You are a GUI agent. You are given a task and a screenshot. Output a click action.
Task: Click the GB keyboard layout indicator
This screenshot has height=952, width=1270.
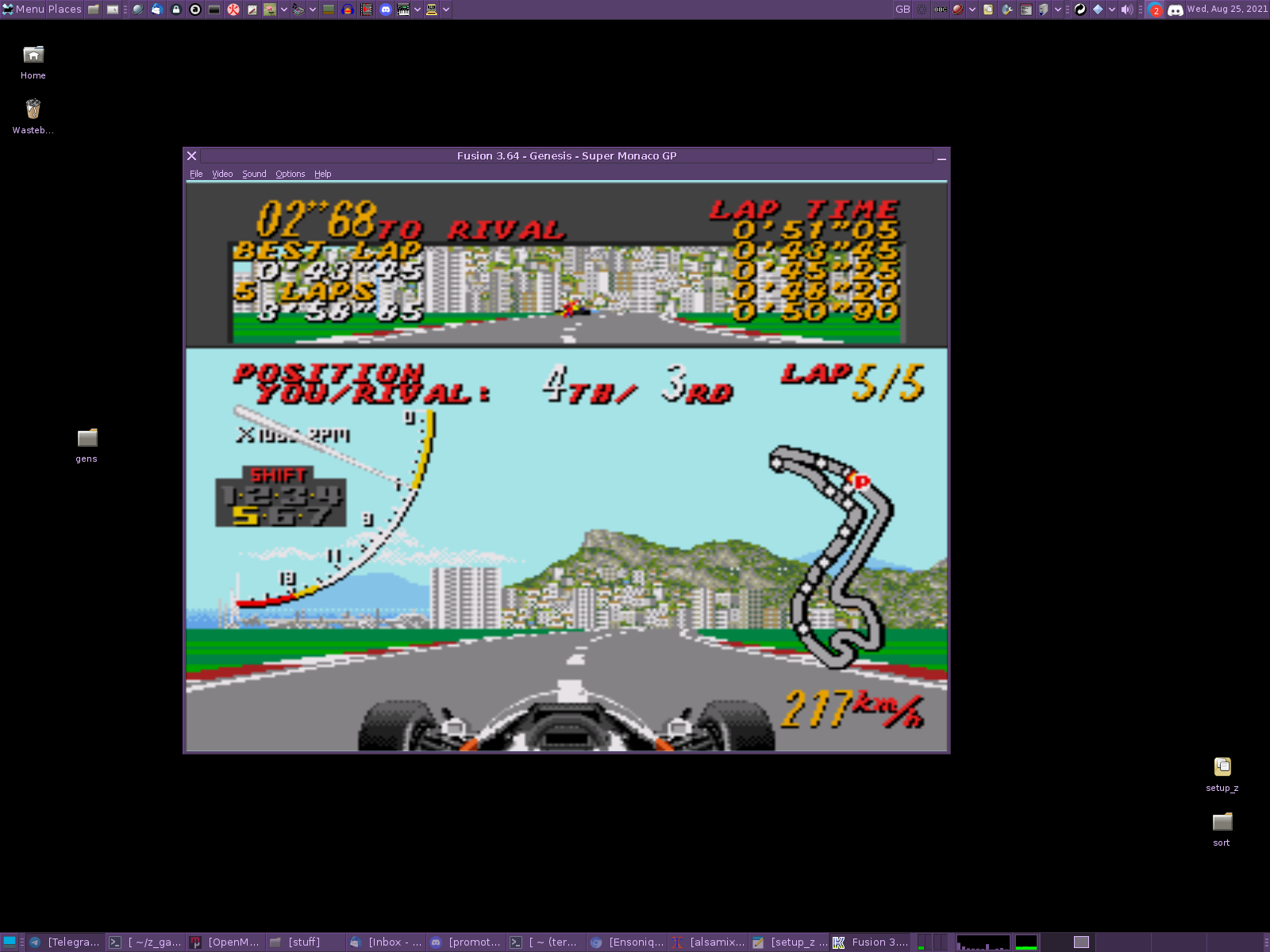click(902, 10)
